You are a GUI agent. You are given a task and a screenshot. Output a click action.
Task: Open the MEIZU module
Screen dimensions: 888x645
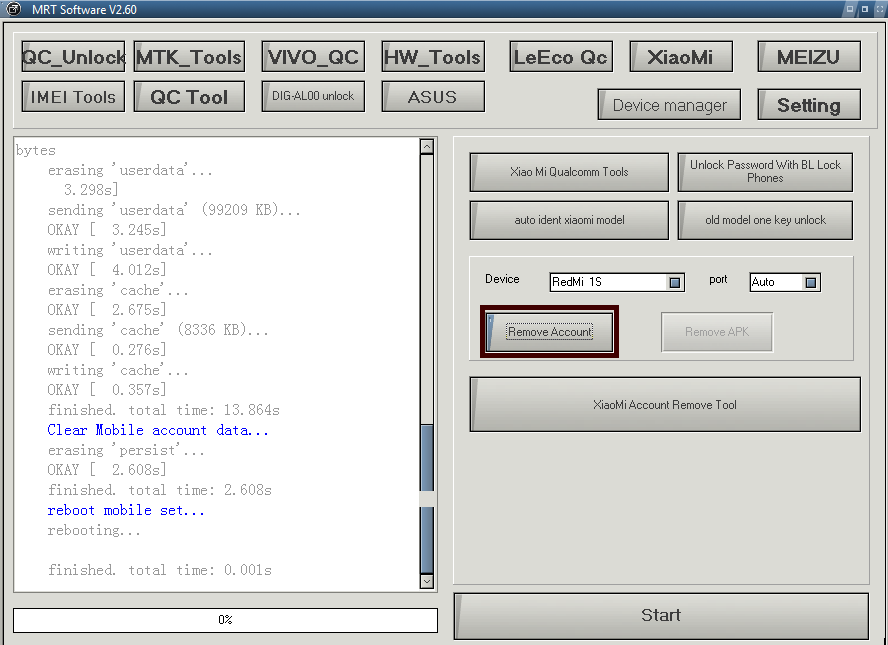(x=809, y=57)
